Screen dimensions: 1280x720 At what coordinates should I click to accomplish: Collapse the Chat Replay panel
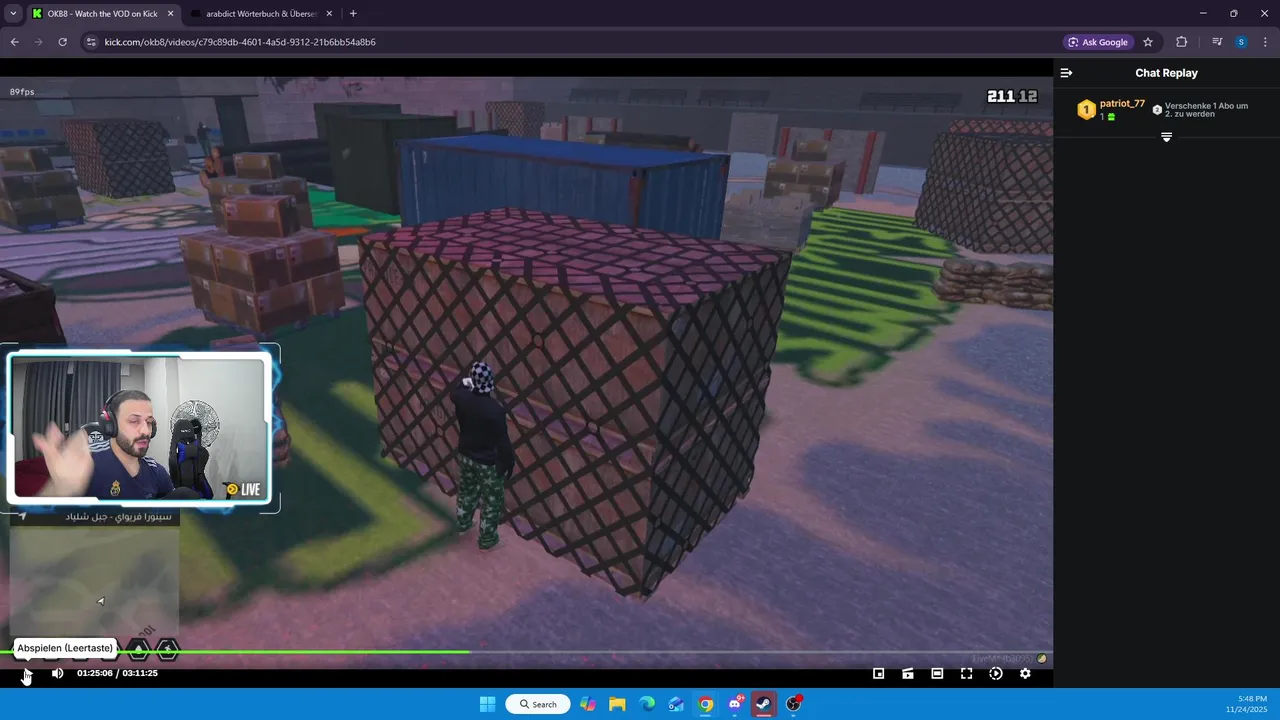1066,73
